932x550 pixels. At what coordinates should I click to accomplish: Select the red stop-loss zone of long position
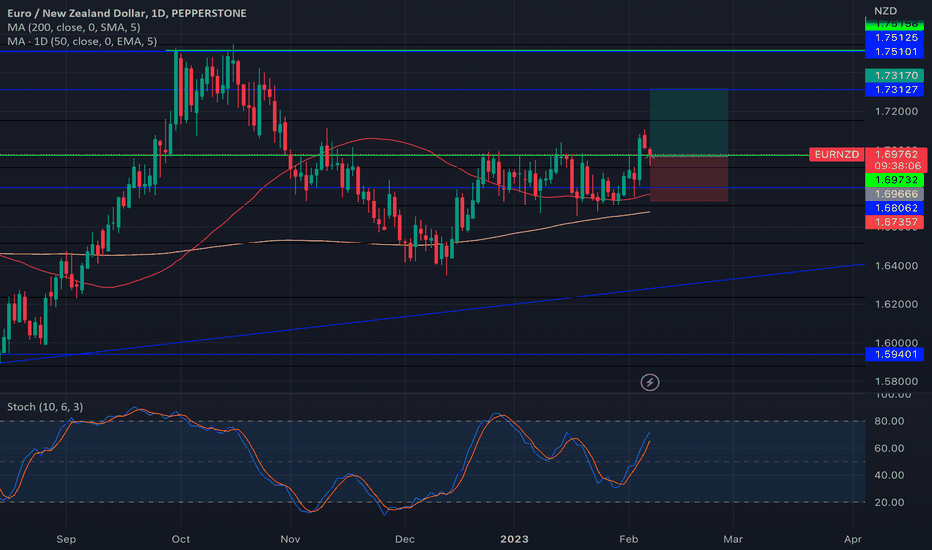[689, 178]
